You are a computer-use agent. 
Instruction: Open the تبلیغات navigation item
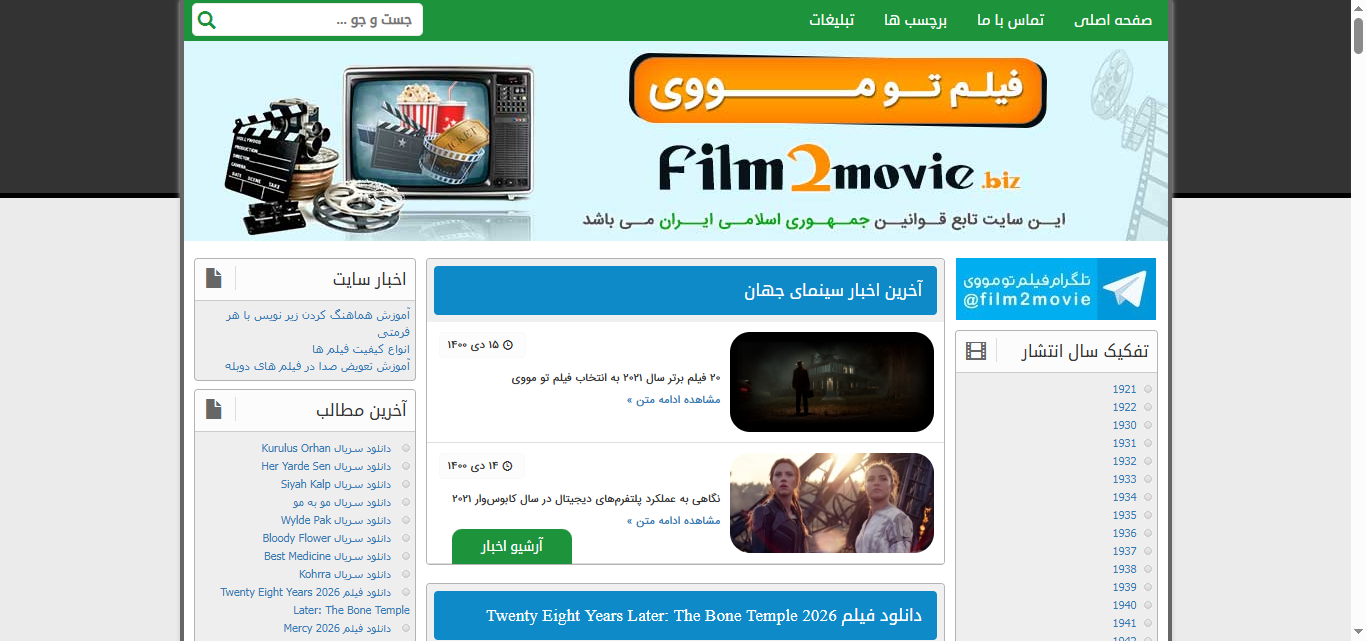pos(831,20)
